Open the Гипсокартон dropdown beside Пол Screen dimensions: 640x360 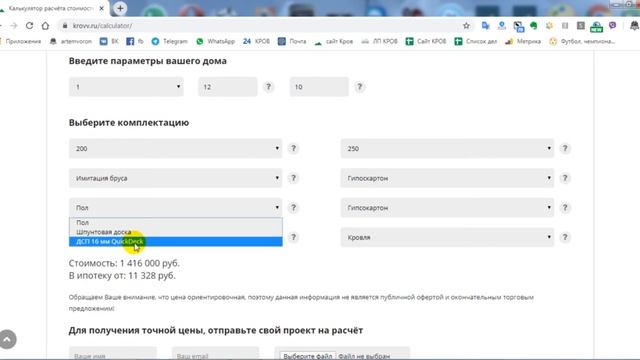tap(447, 208)
